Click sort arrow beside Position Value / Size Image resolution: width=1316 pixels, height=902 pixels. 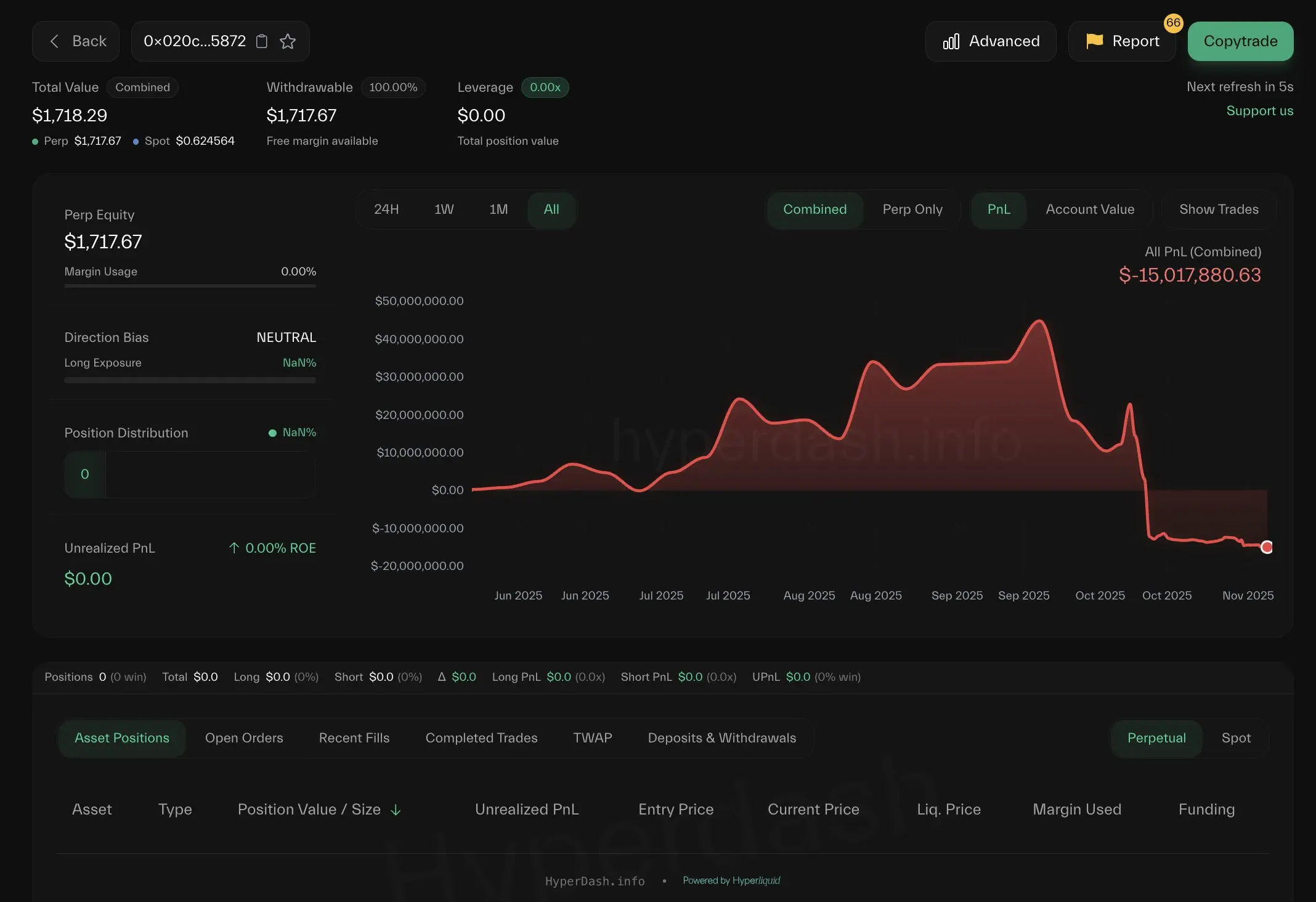[x=396, y=810]
